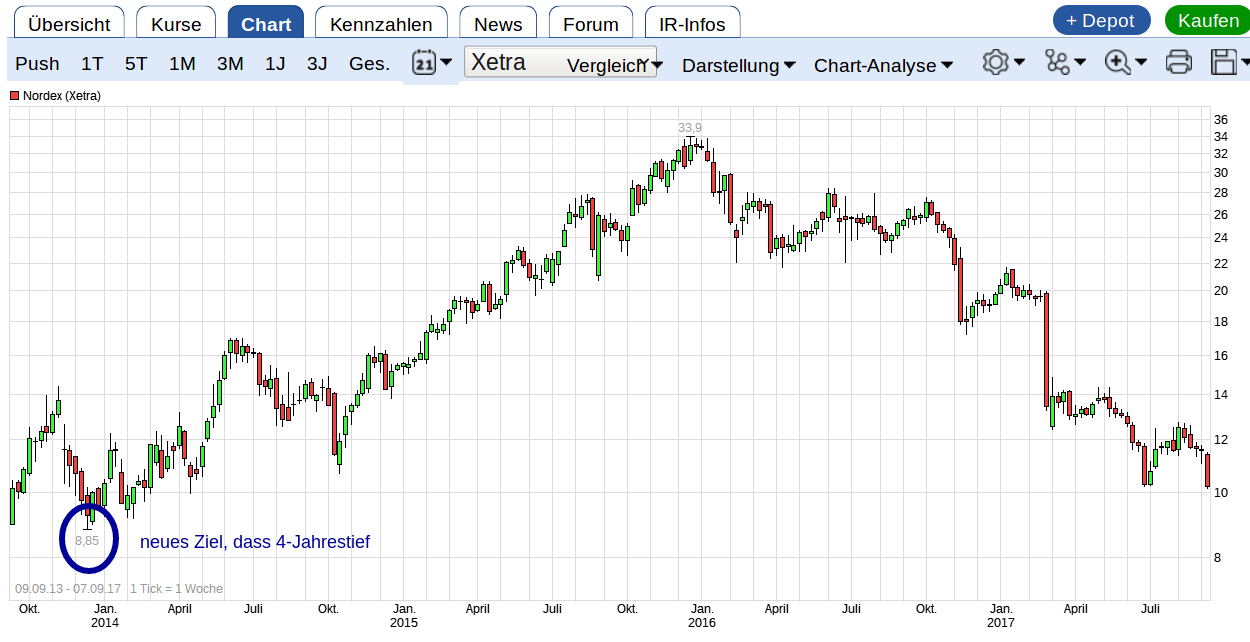This screenshot has height=642, width=1250.
Task: Switch to the Kurse tab
Action: point(176,23)
